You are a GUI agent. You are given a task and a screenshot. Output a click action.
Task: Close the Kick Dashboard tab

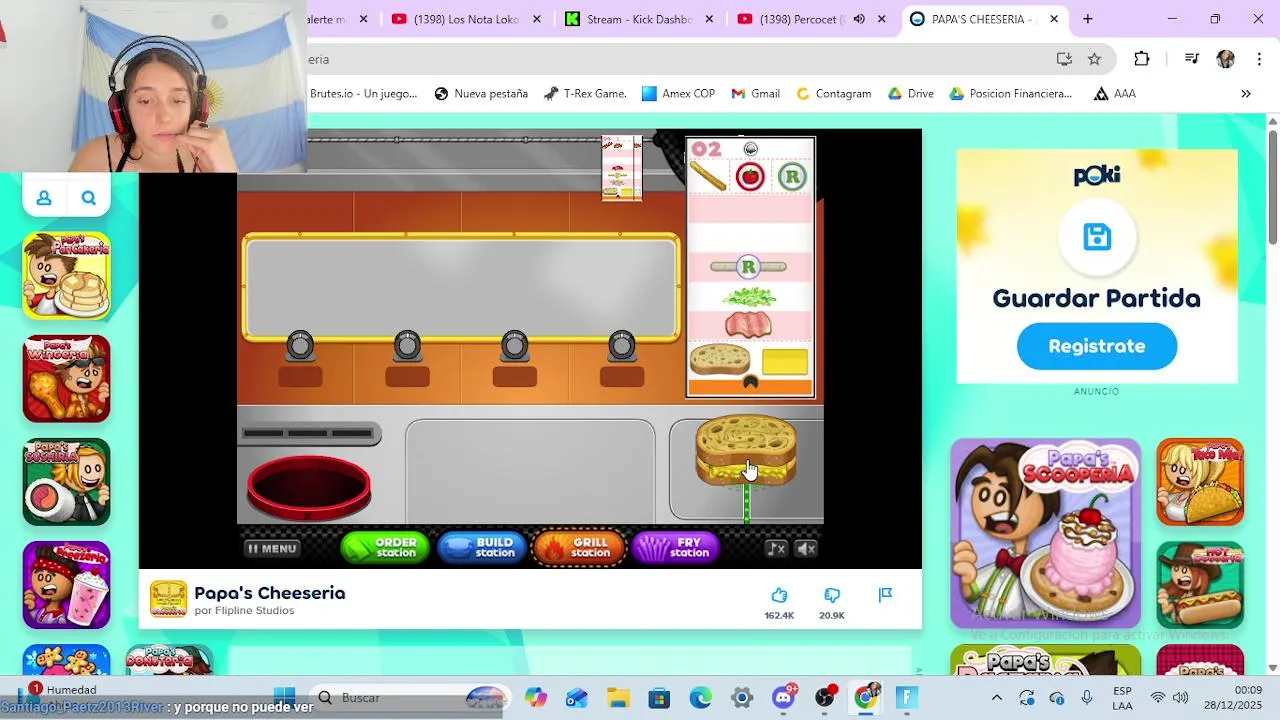point(709,19)
